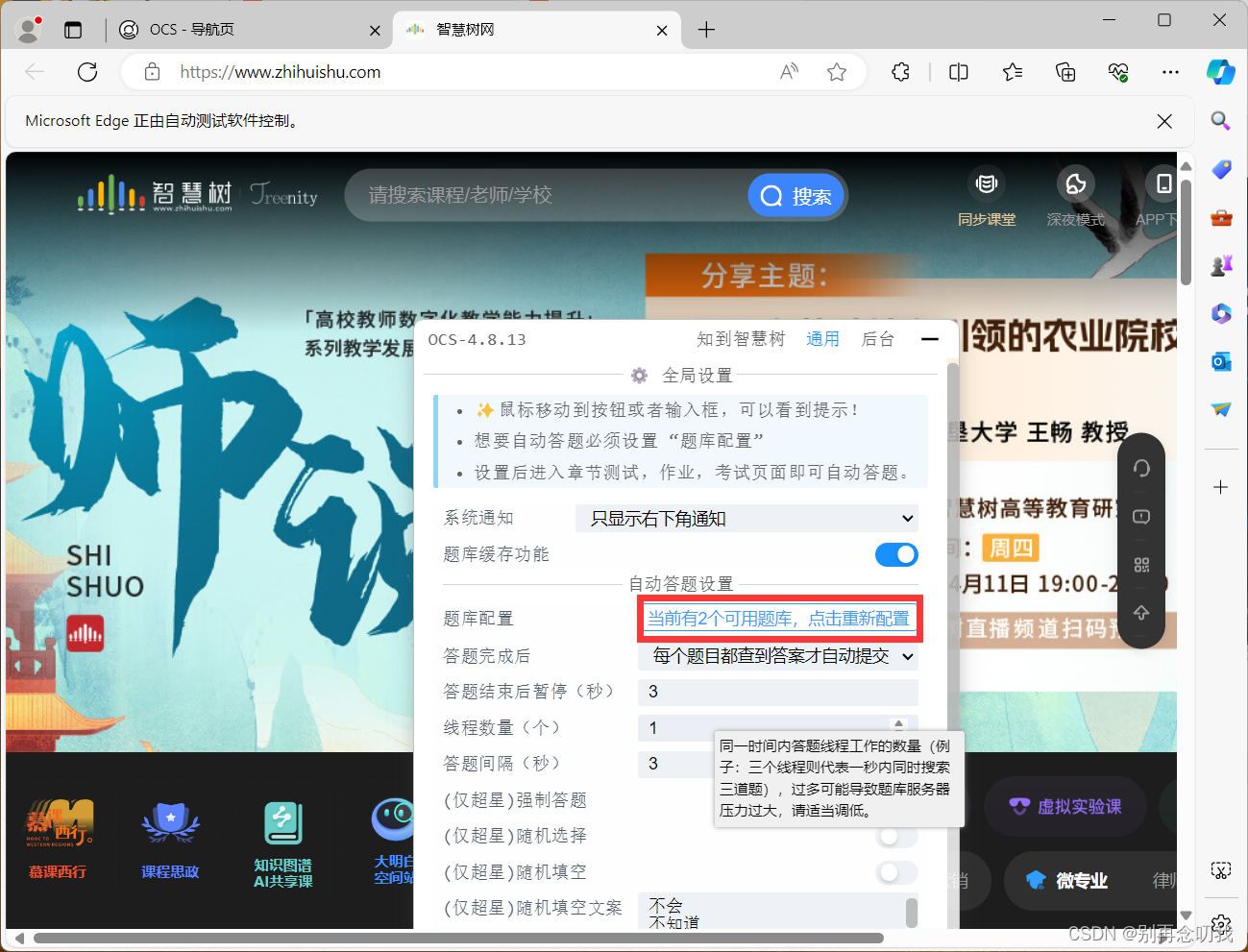This screenshot has width=1248, height=952.
Task: Switch on 深夜模式 icon
Action: pos(1075,183)
